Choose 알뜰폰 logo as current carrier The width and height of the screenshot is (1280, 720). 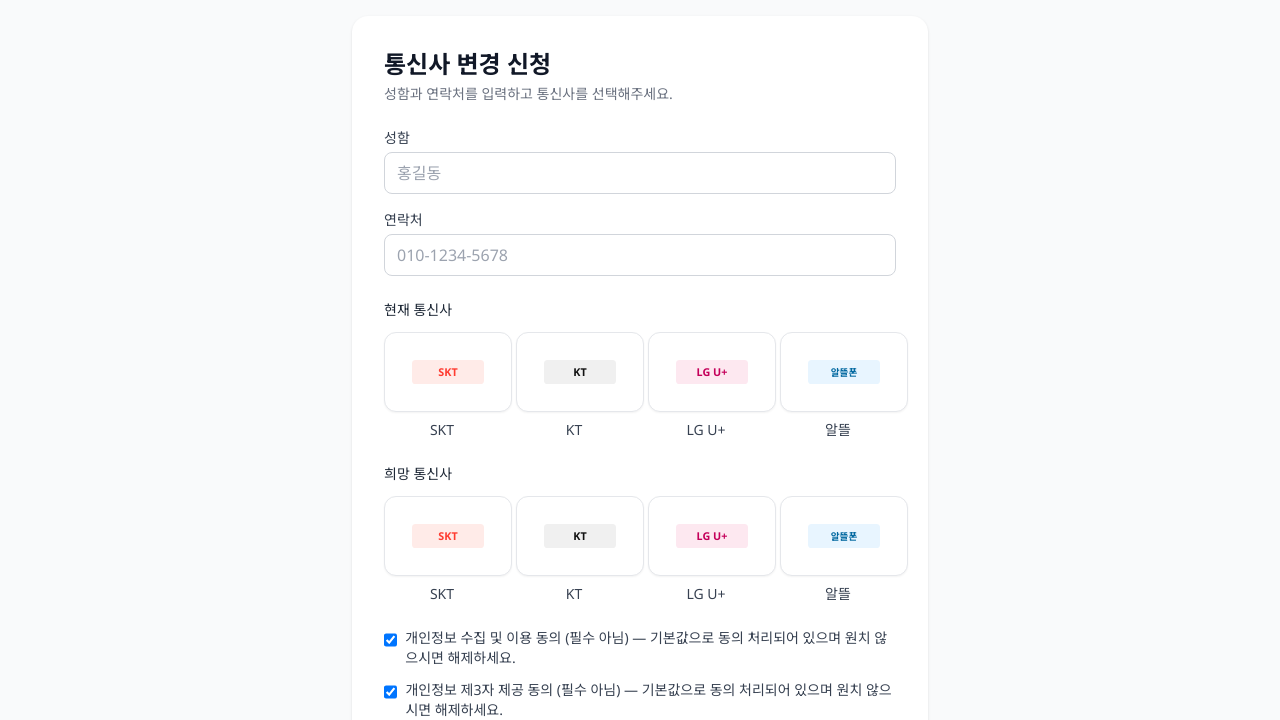pyautogui.click(x=844, y=372)
